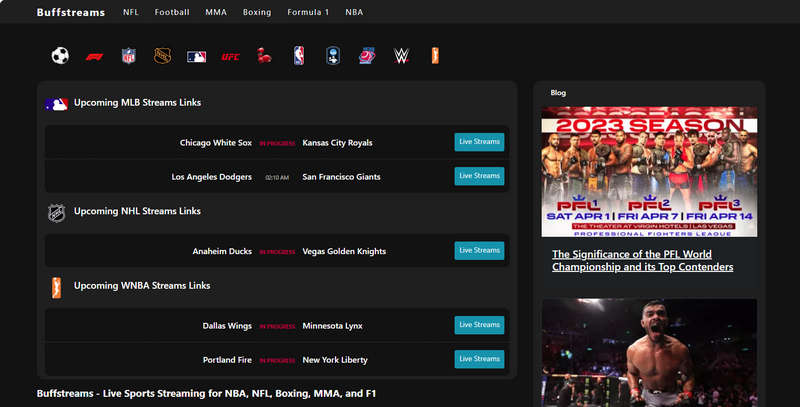800x407 pixels.
Task: Click In Progress status for White Sox game
Action: (277, 143)
